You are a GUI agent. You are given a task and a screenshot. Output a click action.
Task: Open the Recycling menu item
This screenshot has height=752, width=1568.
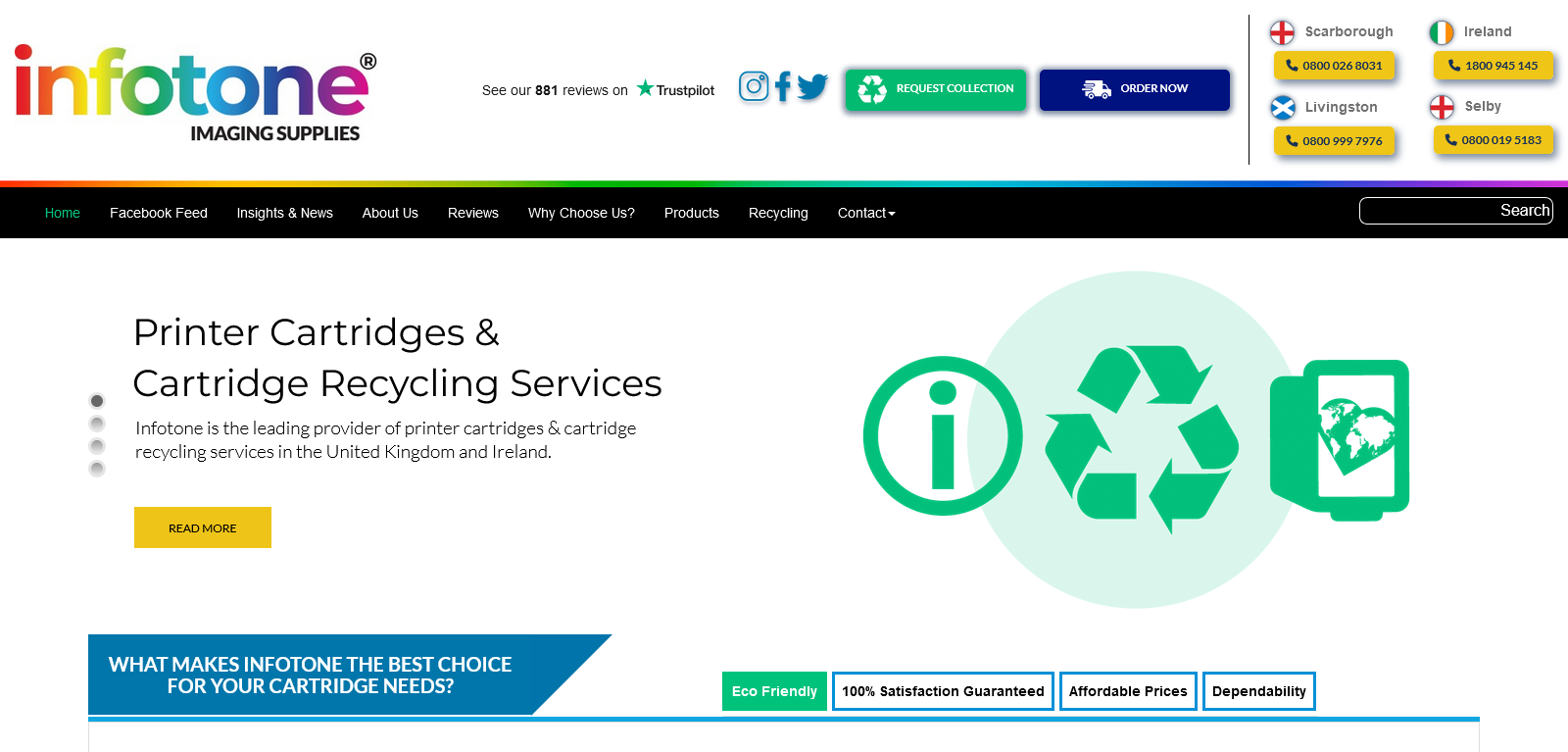pyautogui.click(x=778, y=213)
